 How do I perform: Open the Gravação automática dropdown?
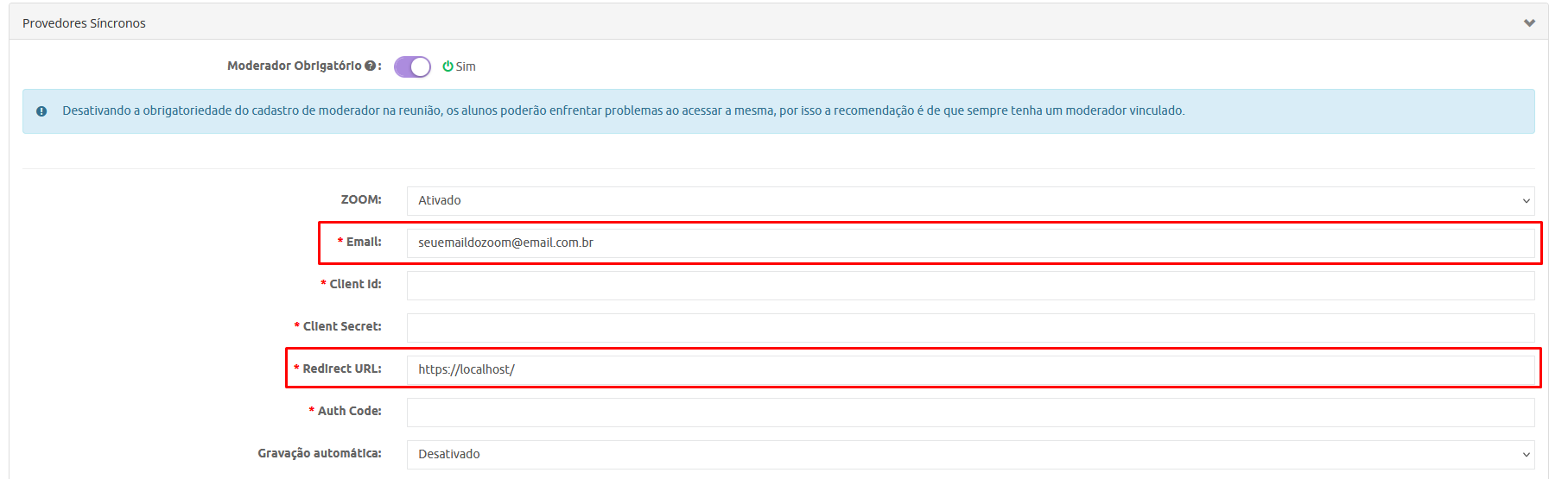click(x=969, y=454)
